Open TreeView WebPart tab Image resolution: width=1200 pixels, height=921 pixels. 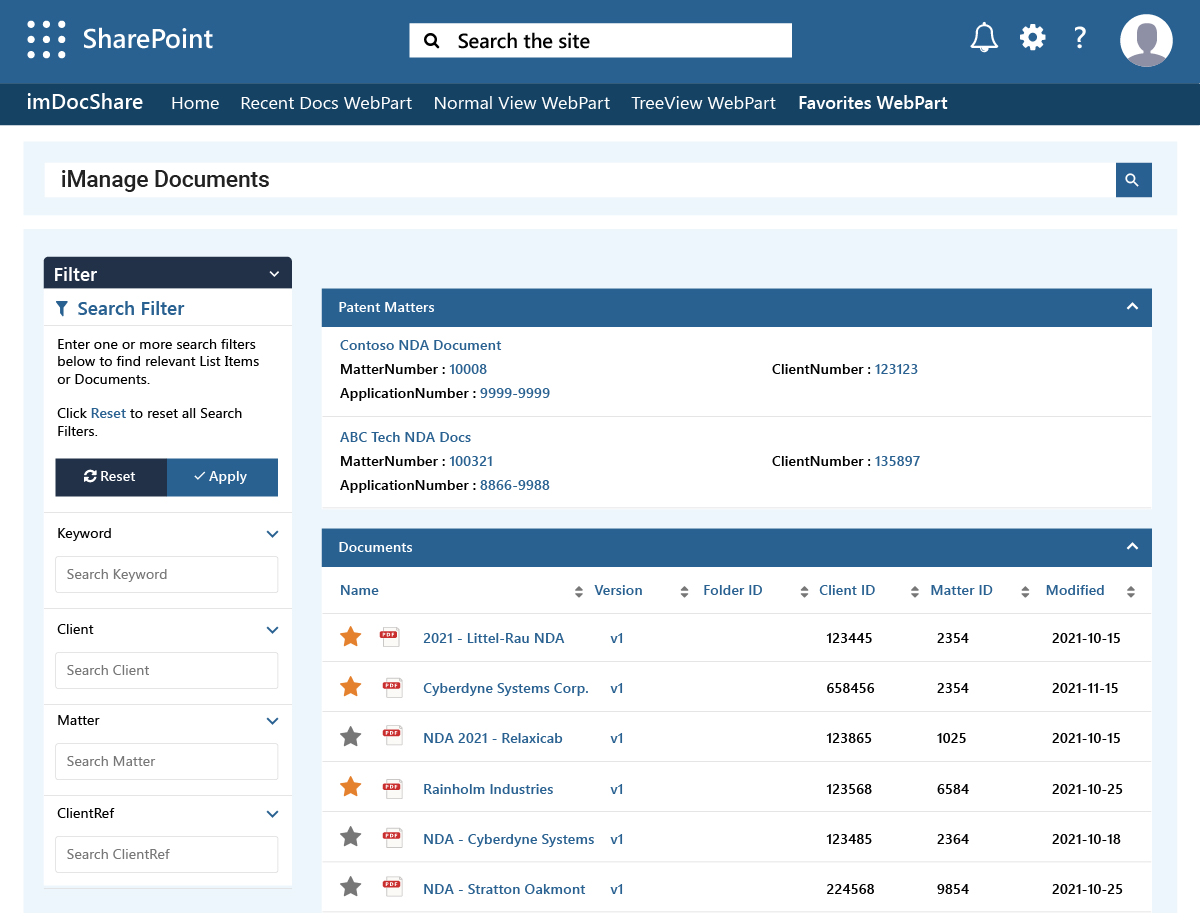(704, 103)
